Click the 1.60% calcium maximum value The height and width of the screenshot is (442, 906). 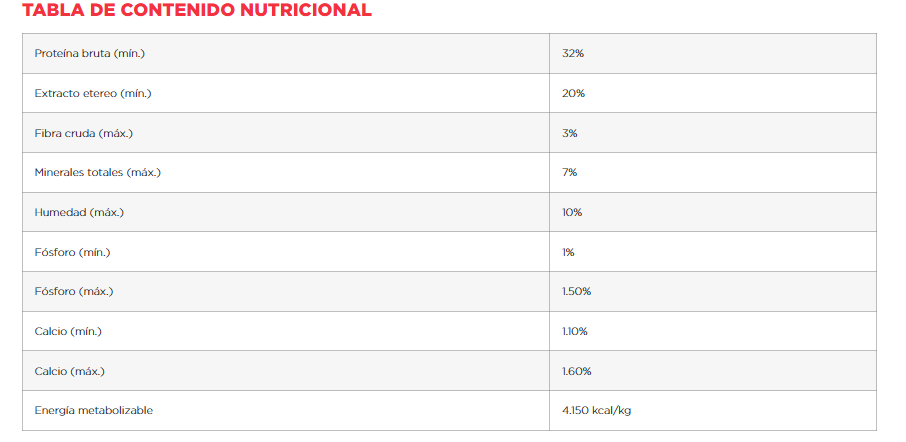[x=577, y=371]
